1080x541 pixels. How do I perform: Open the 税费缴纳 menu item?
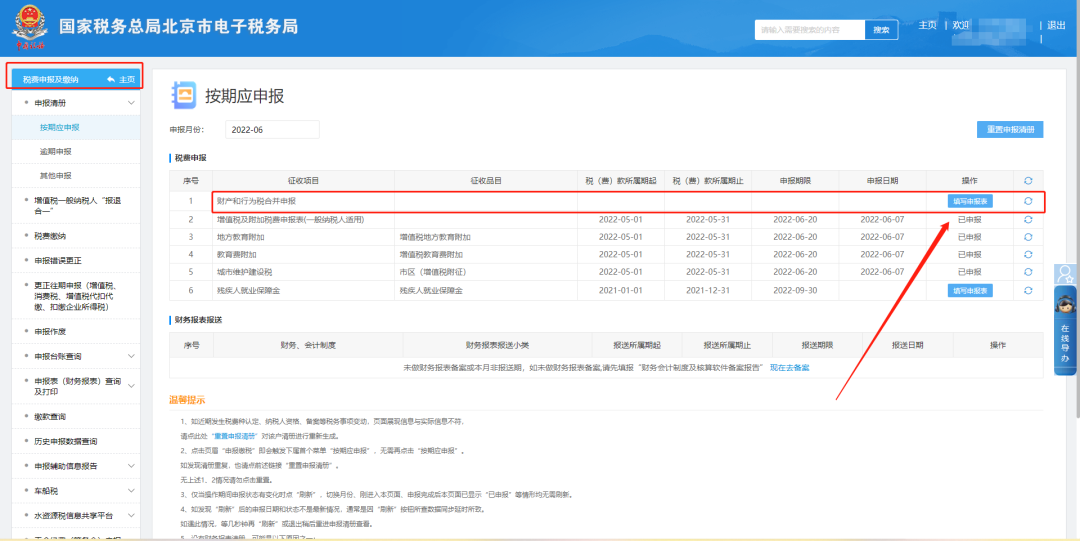(50, 236)
